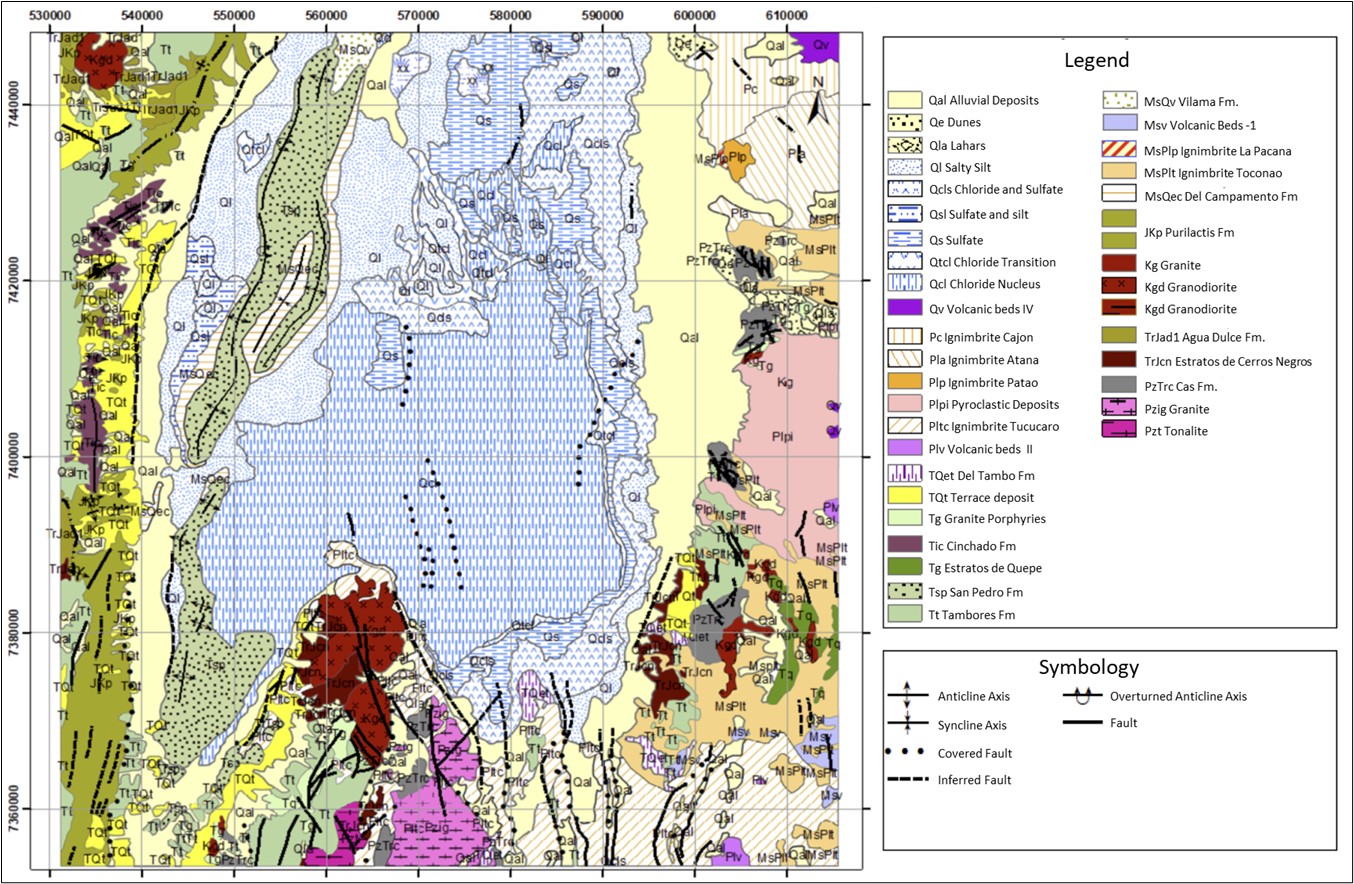Screen dimensions: 1354x884
Task: Select the Qcl Chloride Nucleus swatch
Action: coord(905,284)
